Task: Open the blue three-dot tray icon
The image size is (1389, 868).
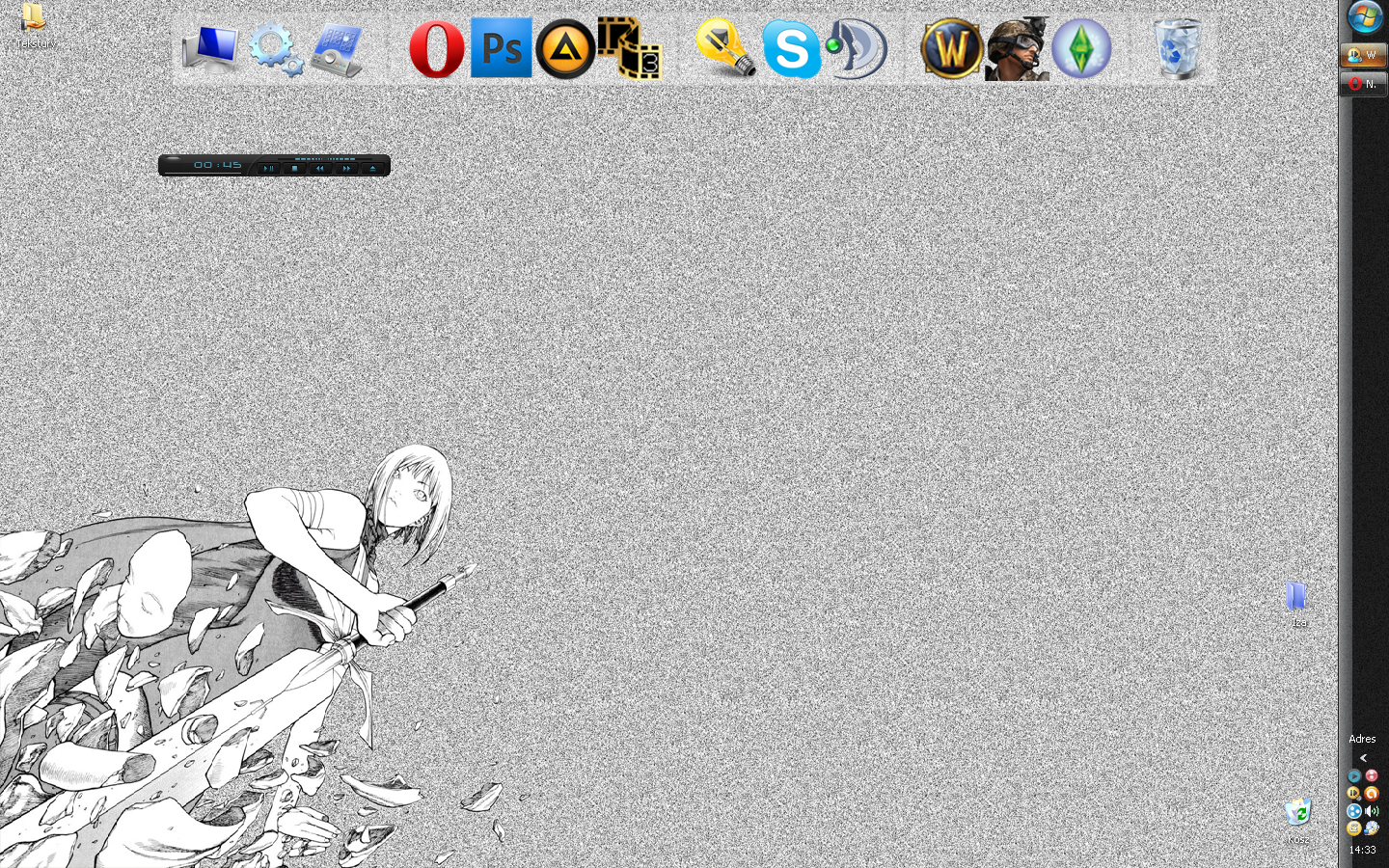Action: [1354, 811]
